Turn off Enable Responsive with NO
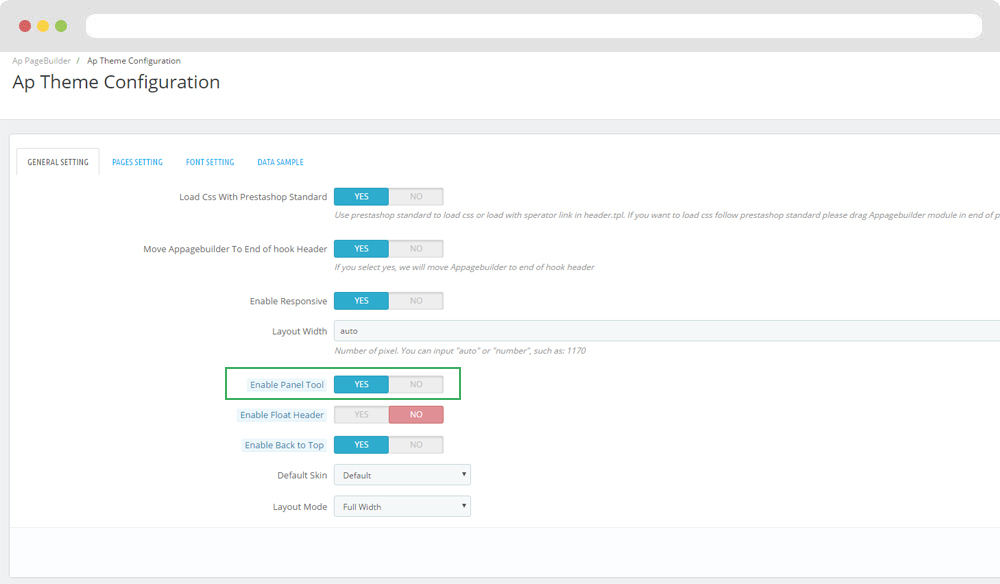The image size is (1000, 584). [x=416, y=301]
